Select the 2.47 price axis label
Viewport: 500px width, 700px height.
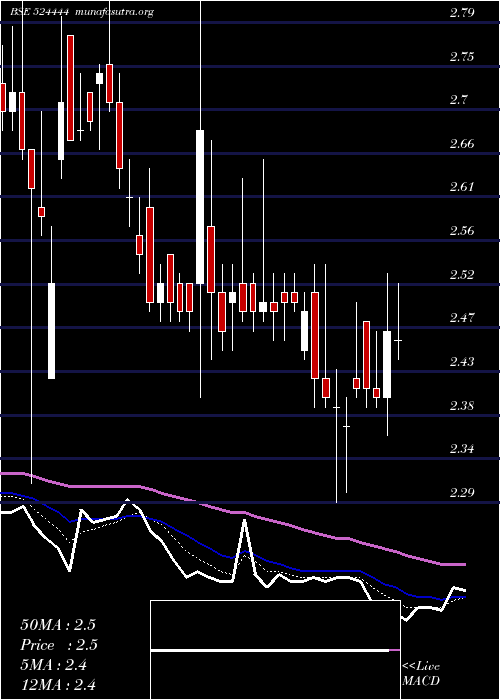pyautogui.click(x=462, y=317)
